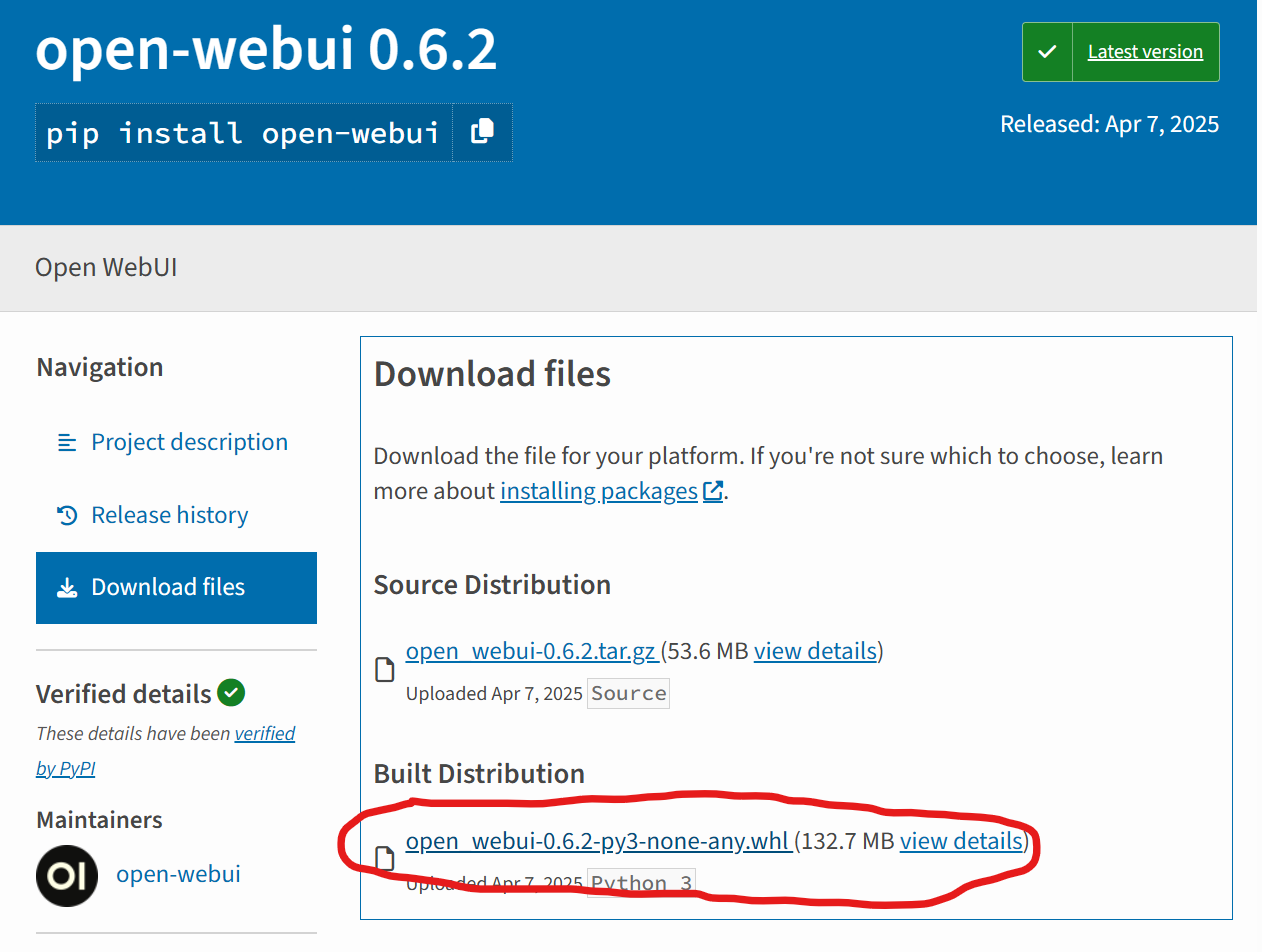
Task: View details for the 53.6 MB source file
Action: [x=815, y=651]
